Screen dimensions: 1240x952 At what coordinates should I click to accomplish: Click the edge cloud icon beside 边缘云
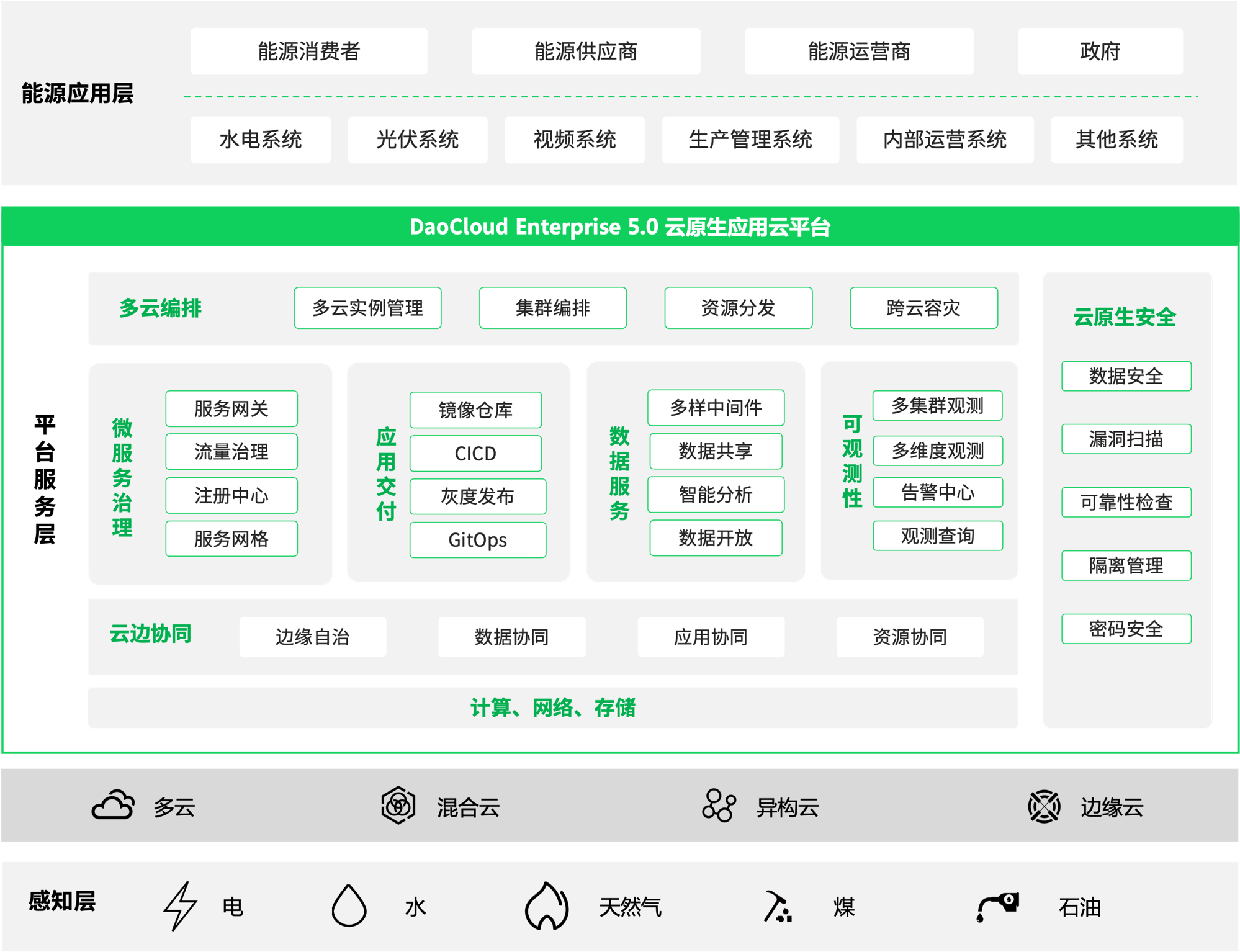pyautogui.click(x=1044, y=806)
